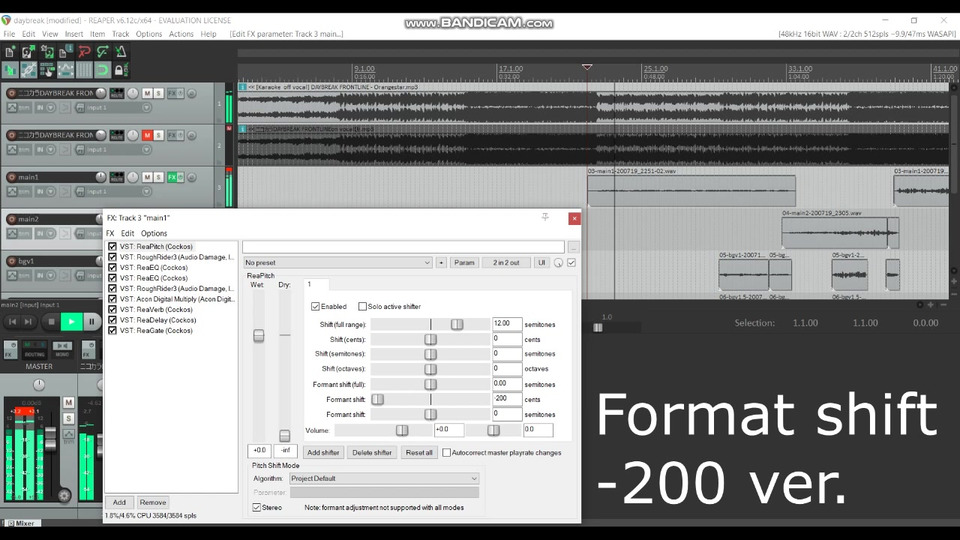
Task: Toggle move envelope points with items icon
Action: [x=65, y=70]
